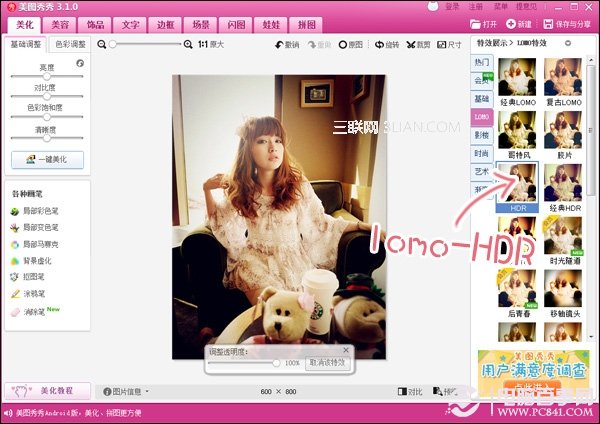The image size is (600, 424).
Task: Apply the 哥特风 effect thumbnail
Action: tap(517, 130)
